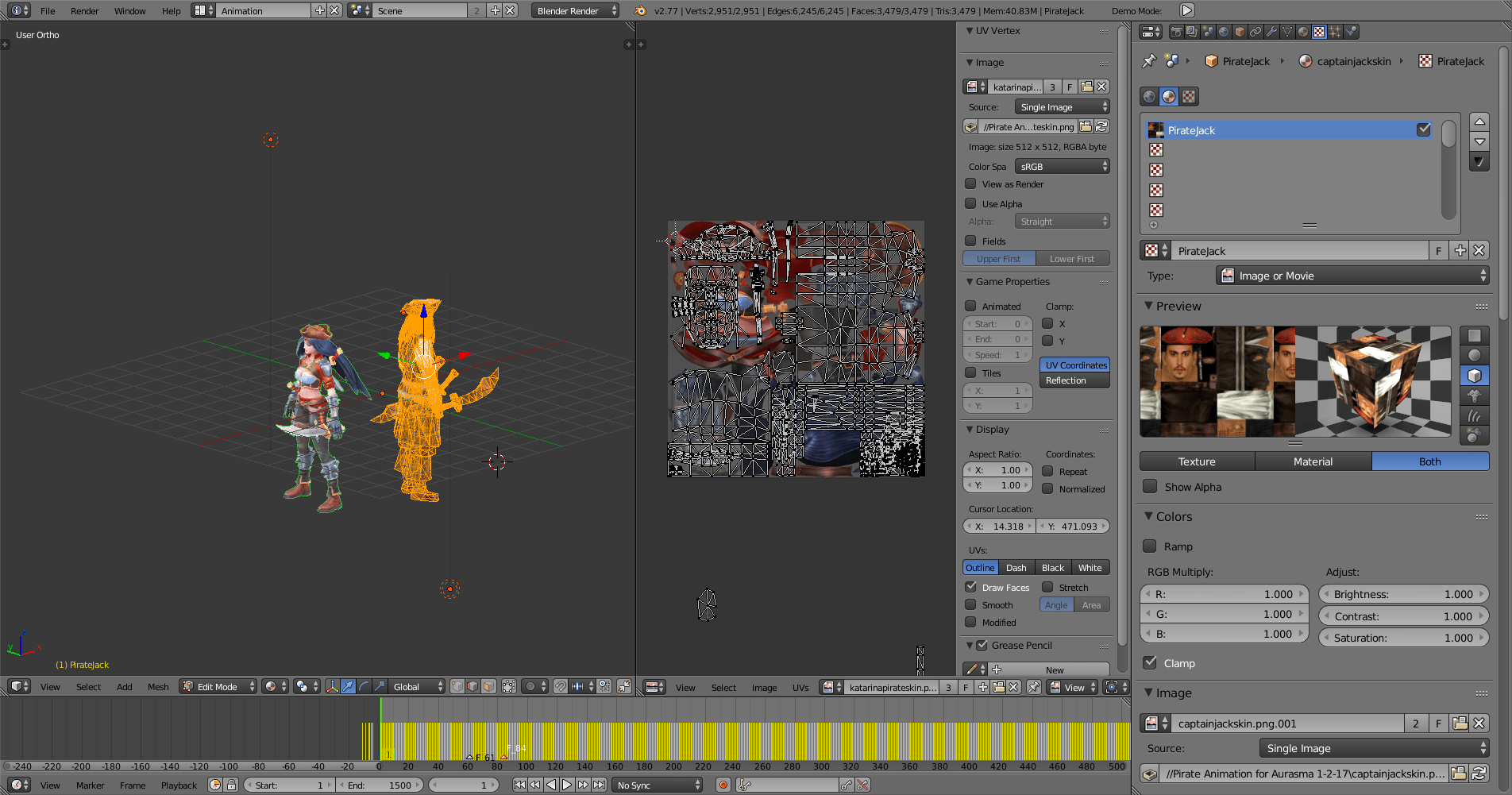
Task: Click the Start frame field in the timeline
Action: (289, 785)
